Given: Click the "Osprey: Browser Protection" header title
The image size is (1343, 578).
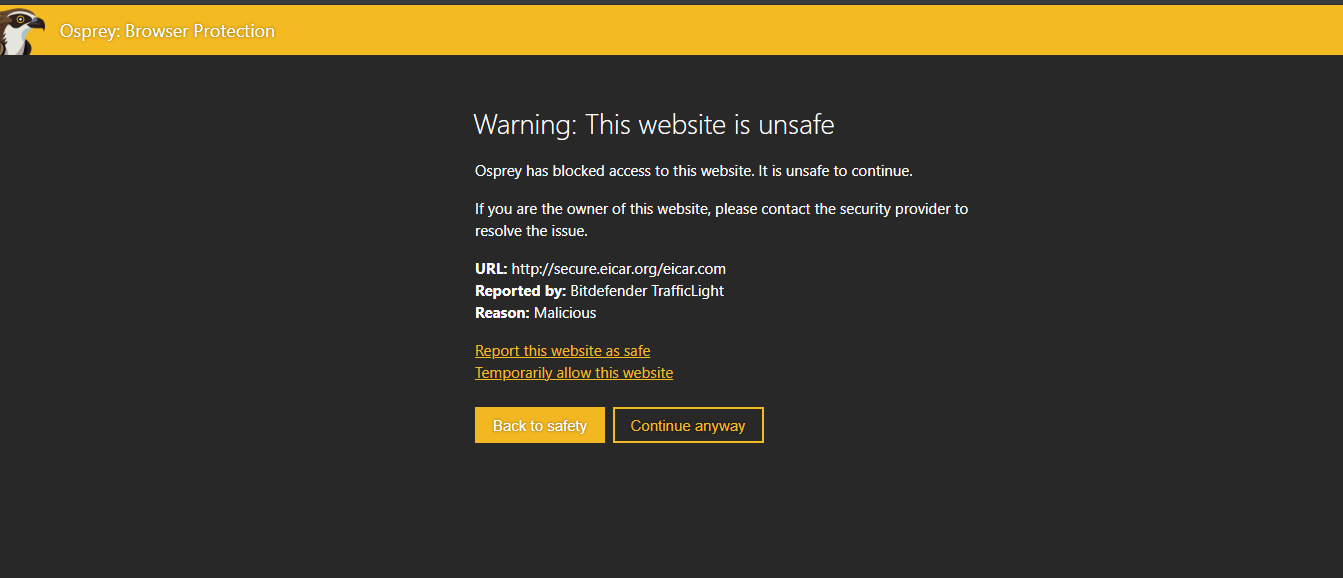Looking at the screenshot, I should pos(167,31).
